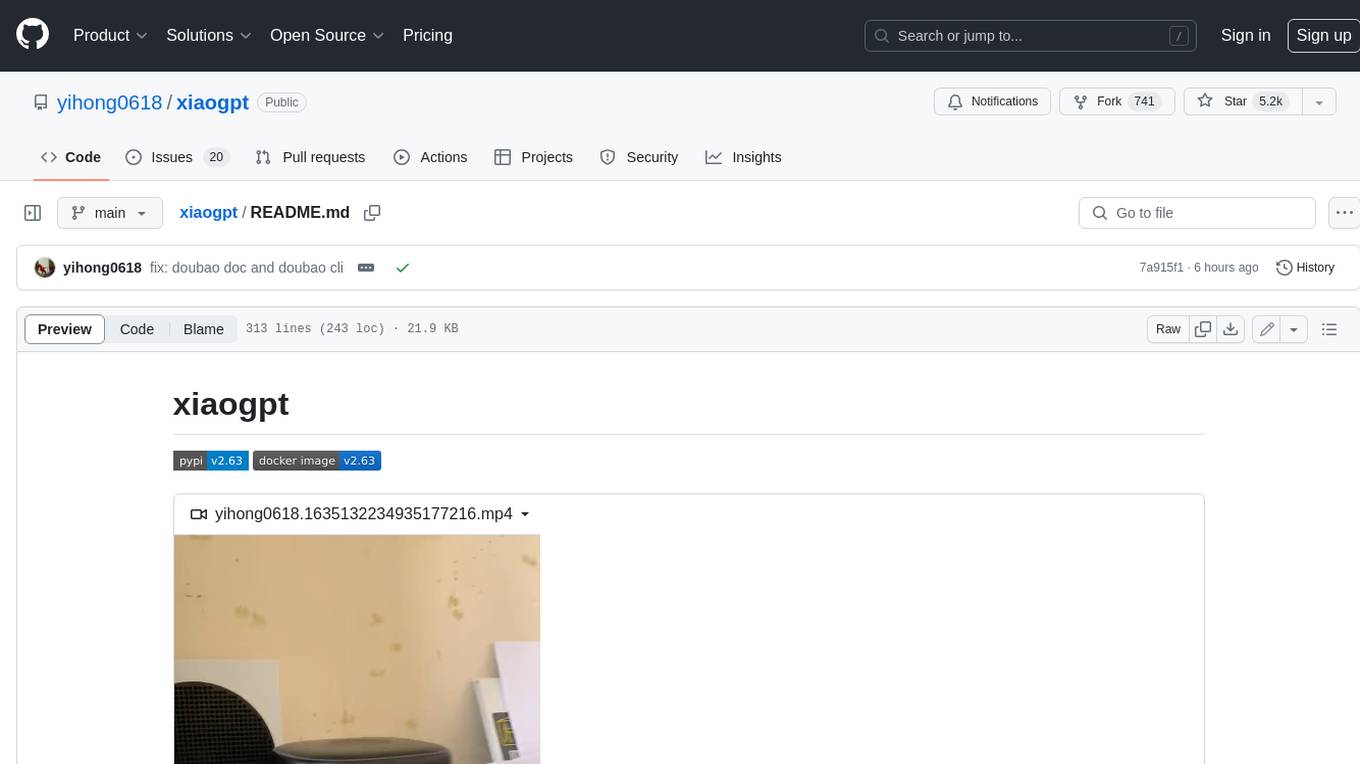Open the Pricing page
The image size is (1360, 764).
(427, 35)
